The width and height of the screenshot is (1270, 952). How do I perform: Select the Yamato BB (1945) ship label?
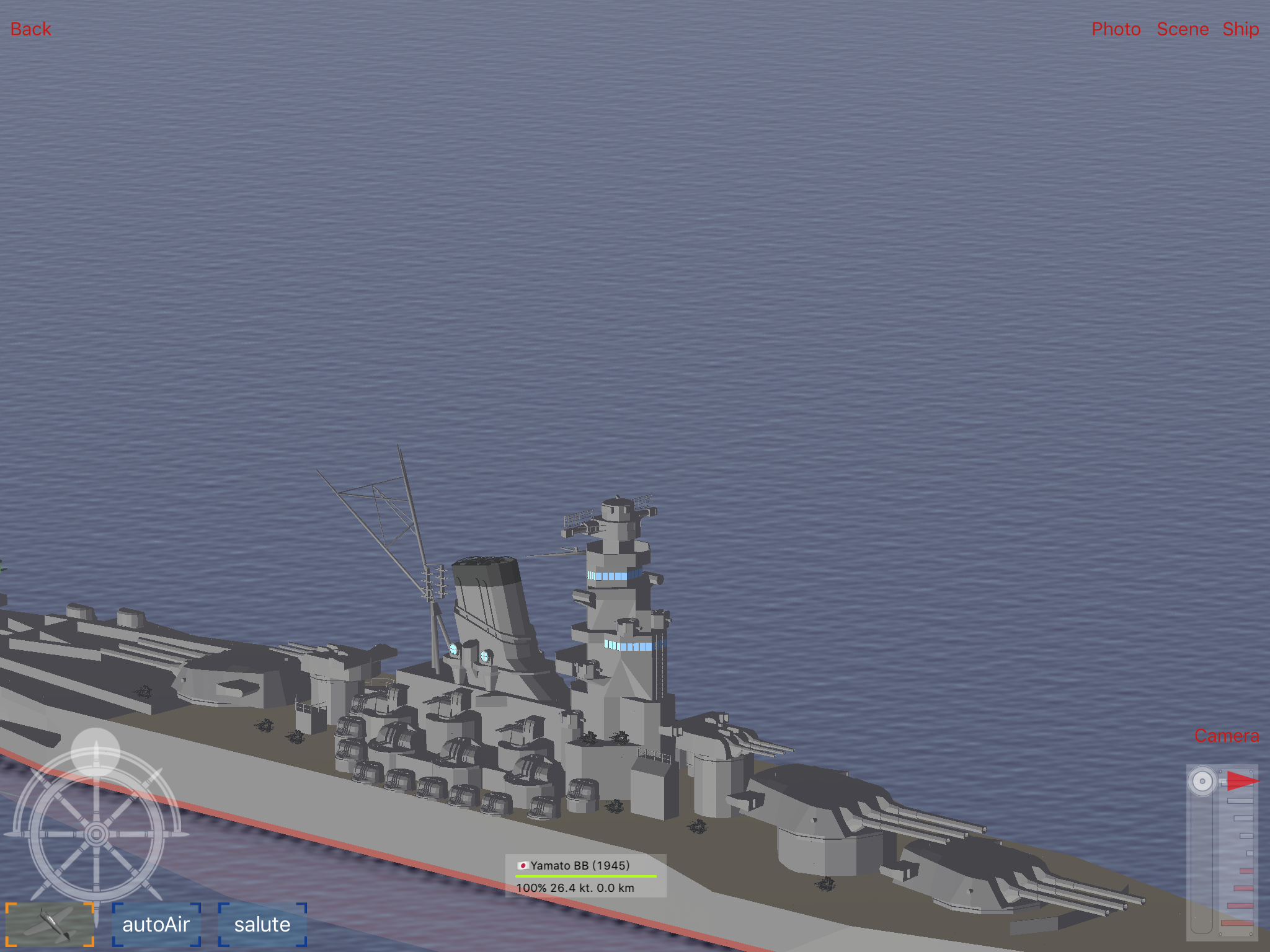click(x=580, y=865)
